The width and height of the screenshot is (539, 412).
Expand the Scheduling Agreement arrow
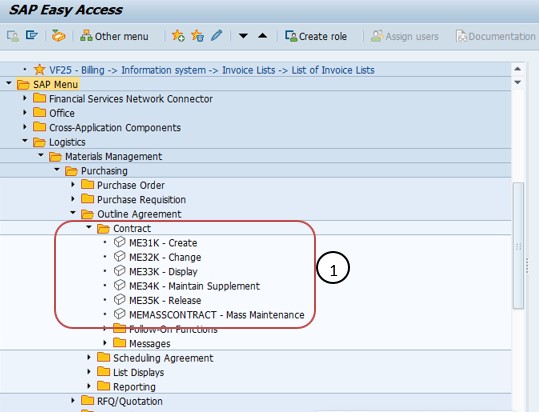click(x=89, y=357)
